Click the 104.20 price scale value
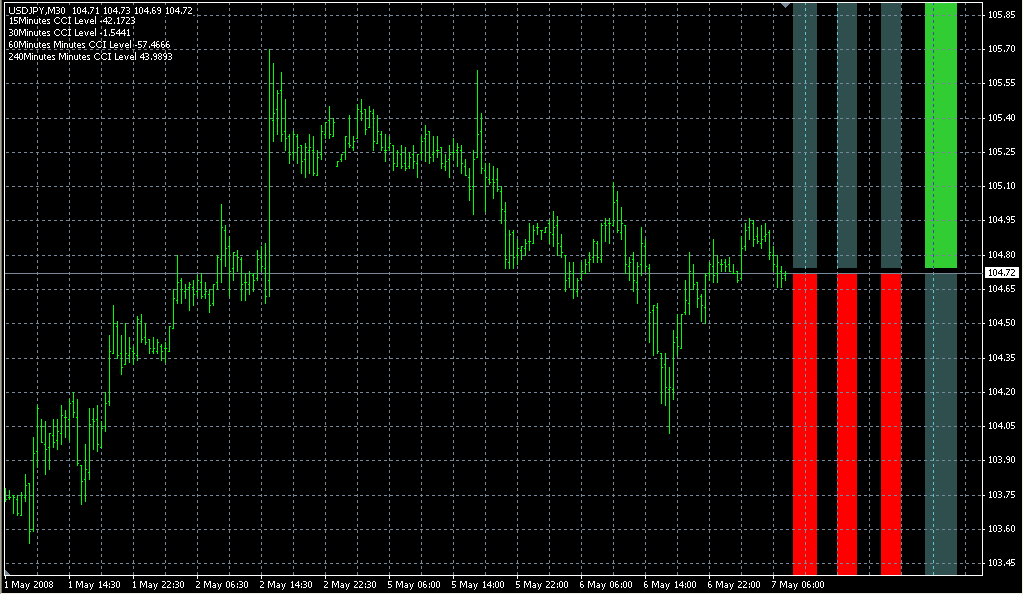Screen dimensions: 1024x594 coord(1002,392)
